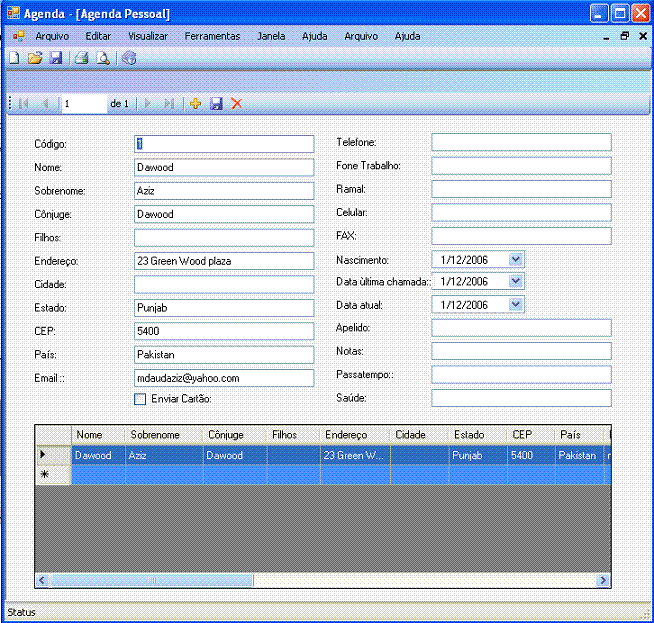Click the Email field with mdaudaziz@yahoo.com
The width and height of the screenshot is (654, 623).
pos(224,378)
